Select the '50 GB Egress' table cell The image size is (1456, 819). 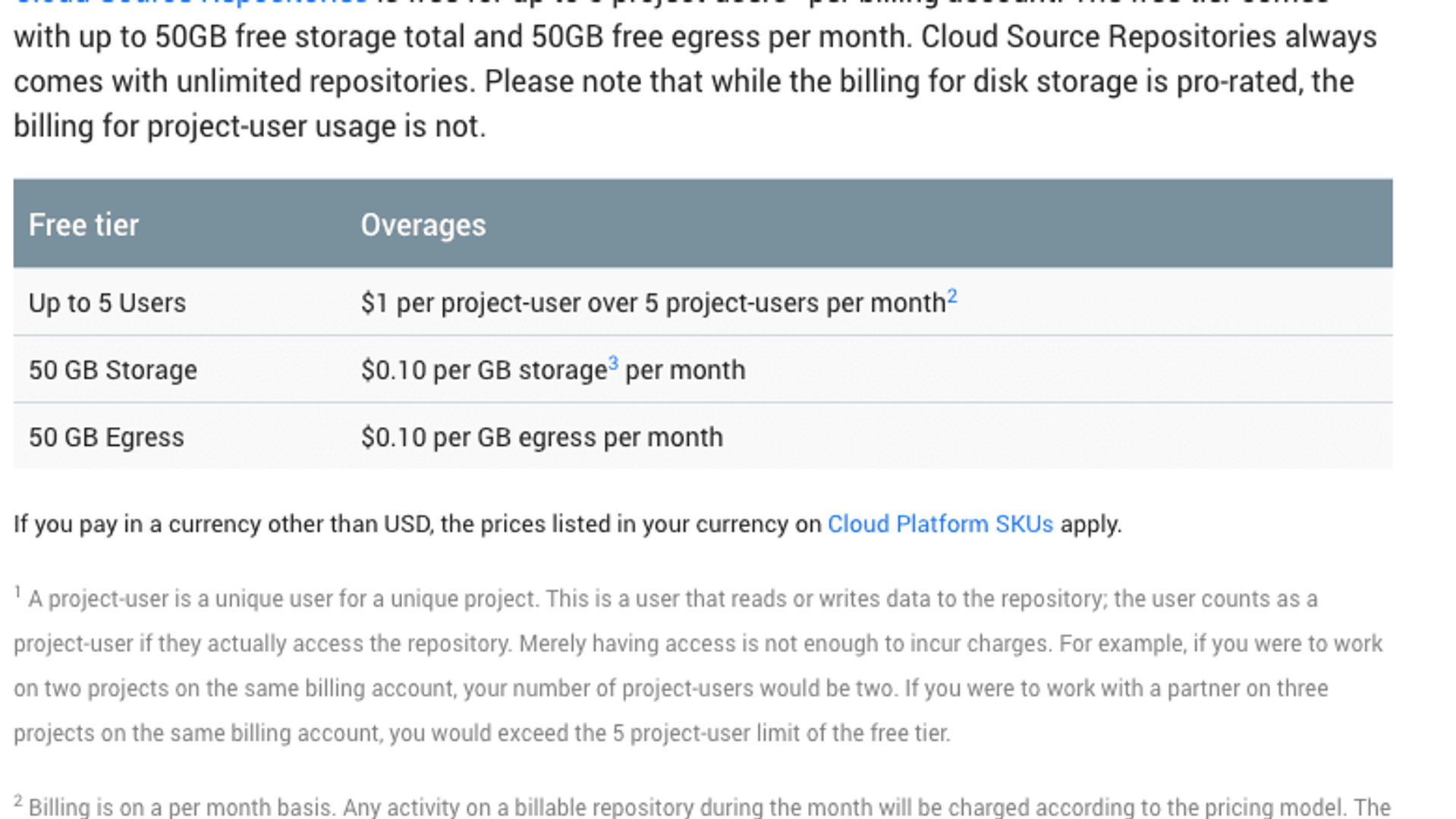click(x=106, y=438)
